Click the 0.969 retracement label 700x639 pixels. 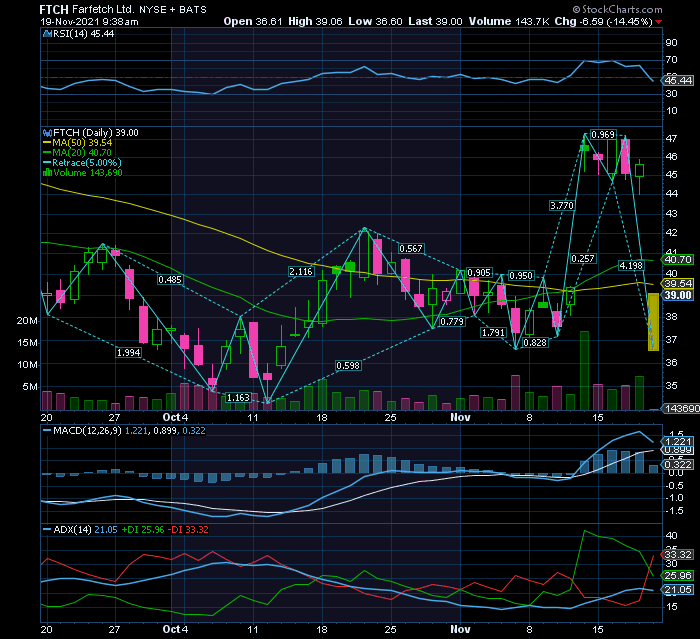(603, 135)
